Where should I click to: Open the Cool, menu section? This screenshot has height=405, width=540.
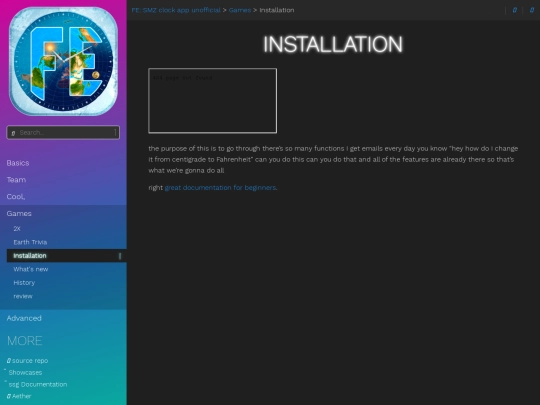pos(16,197)
